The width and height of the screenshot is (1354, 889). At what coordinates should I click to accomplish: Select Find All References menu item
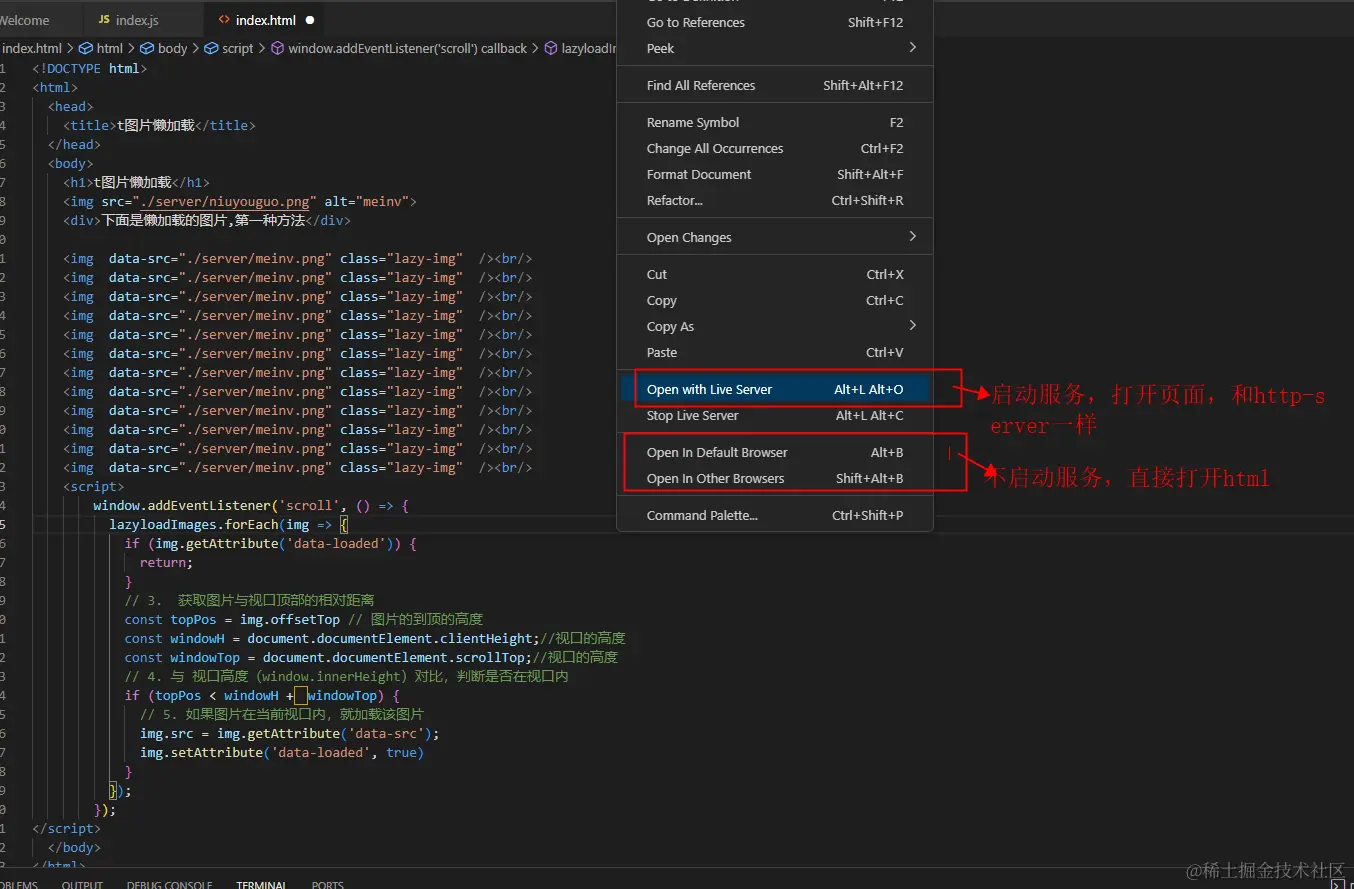coord(775,85)
